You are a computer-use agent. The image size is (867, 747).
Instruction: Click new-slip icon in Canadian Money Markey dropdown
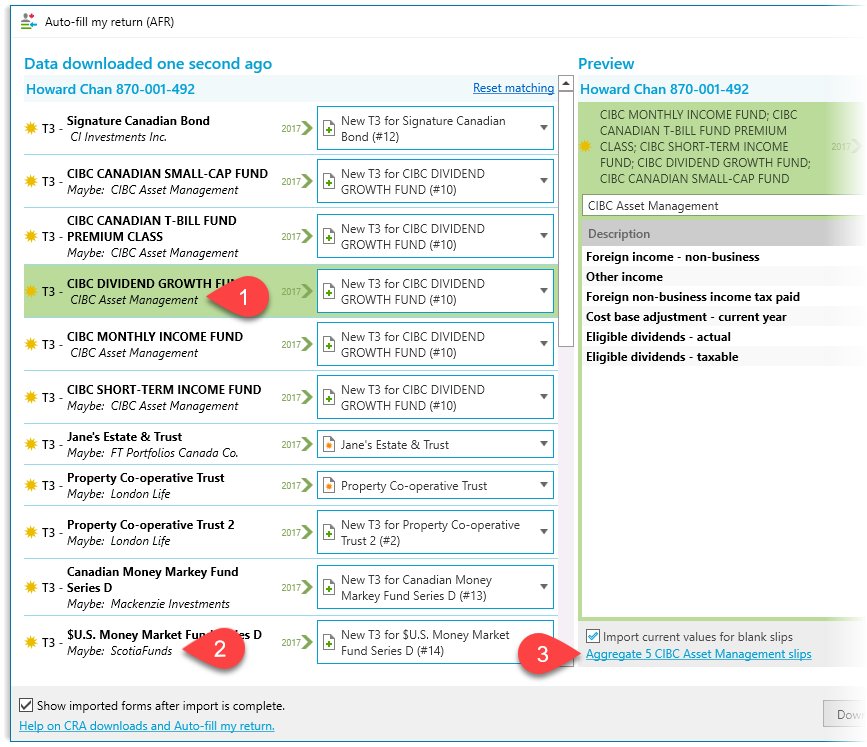point(329,587)
